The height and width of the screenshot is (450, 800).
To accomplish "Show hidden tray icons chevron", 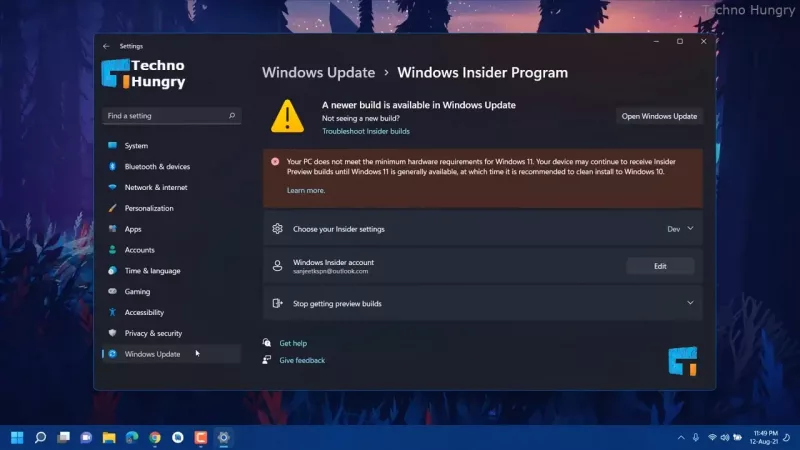I will pyautogui.click(x=681, y=438).
